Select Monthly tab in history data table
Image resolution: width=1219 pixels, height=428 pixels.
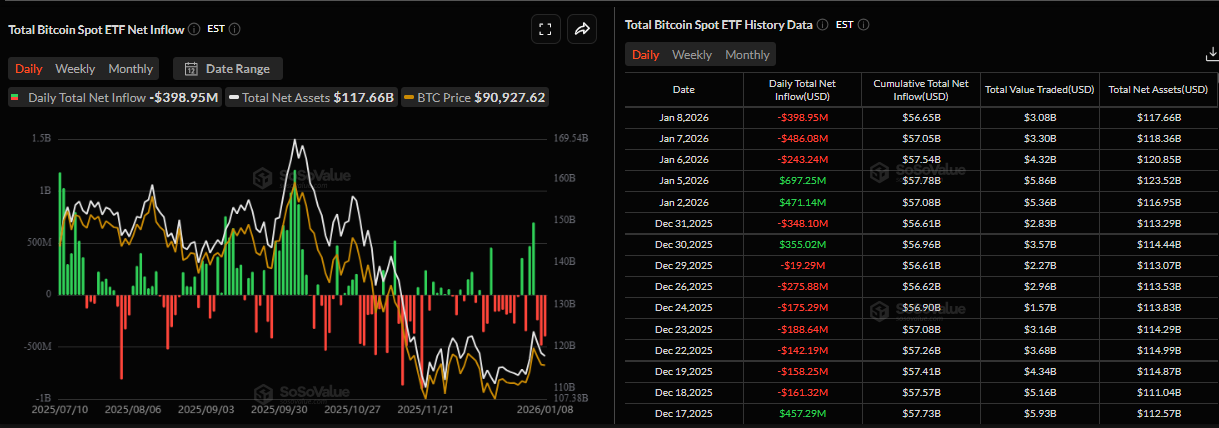(747, 55)
